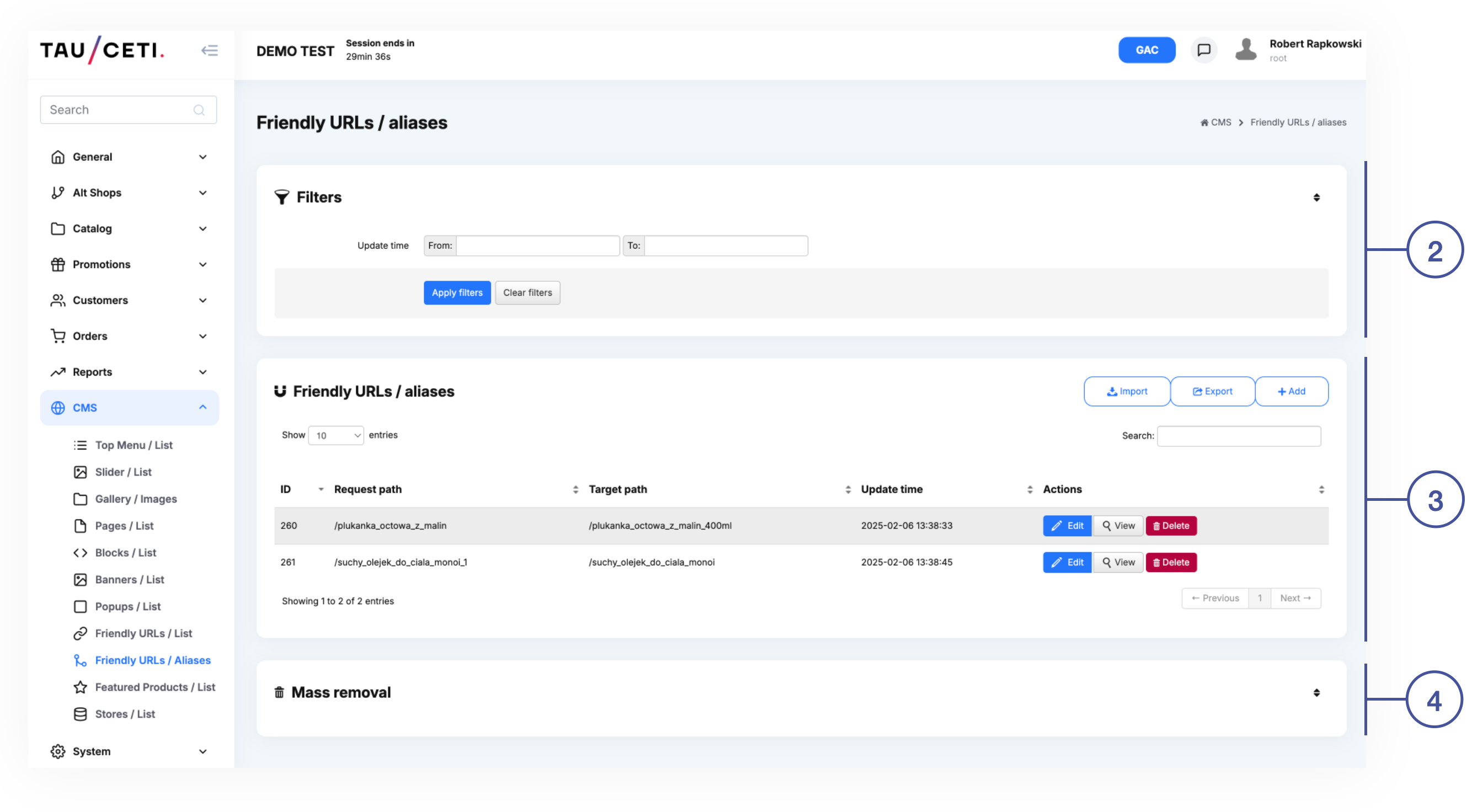Click the Update time From field
1472x812 pixels.
coord(537,245)
